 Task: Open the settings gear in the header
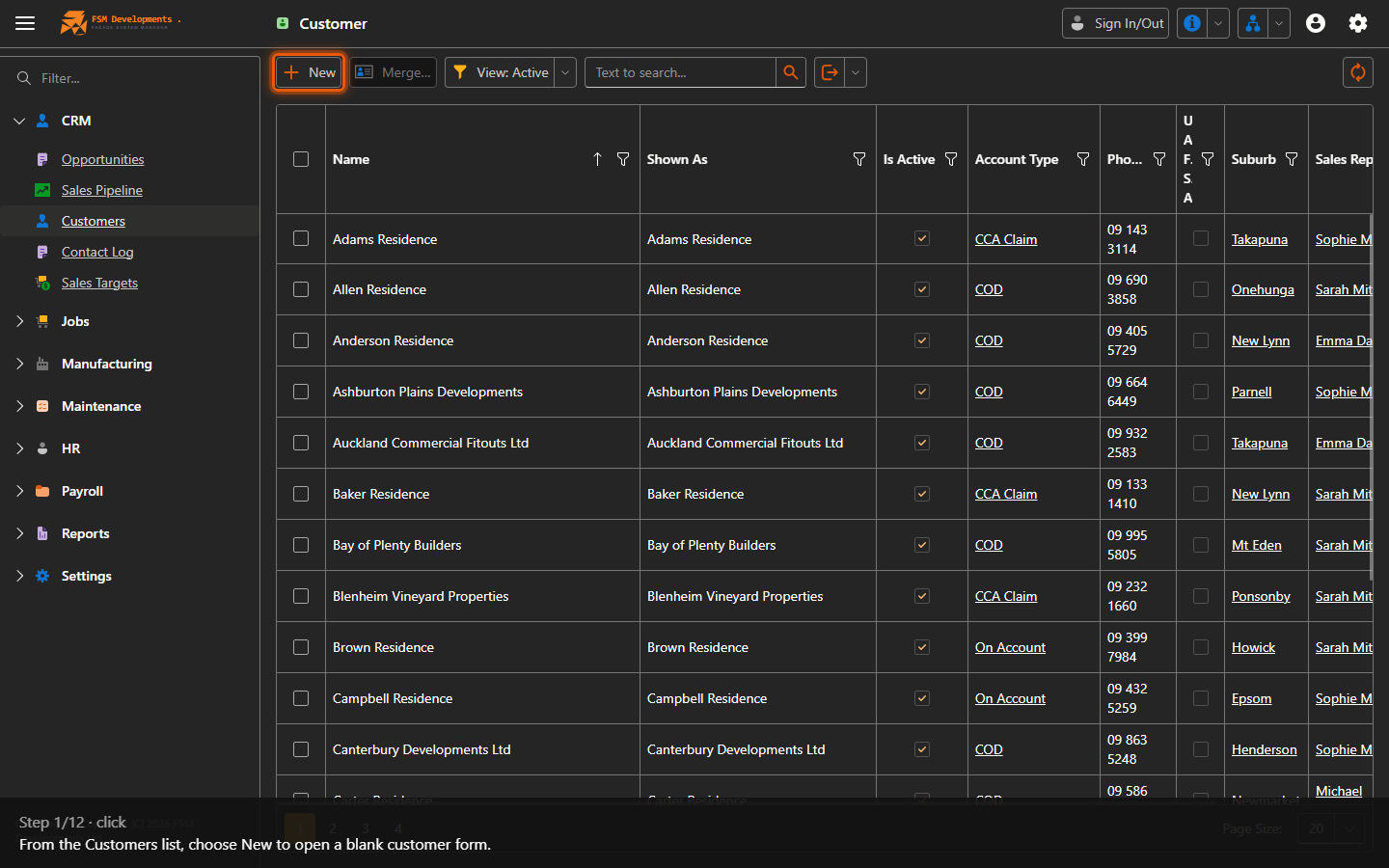coord(1358,23)
